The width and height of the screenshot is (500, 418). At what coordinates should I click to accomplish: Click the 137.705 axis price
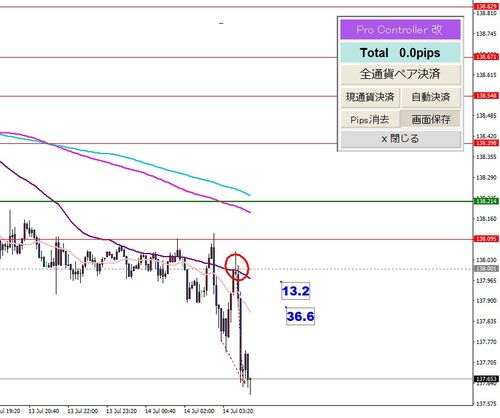[x=486, y=363]
